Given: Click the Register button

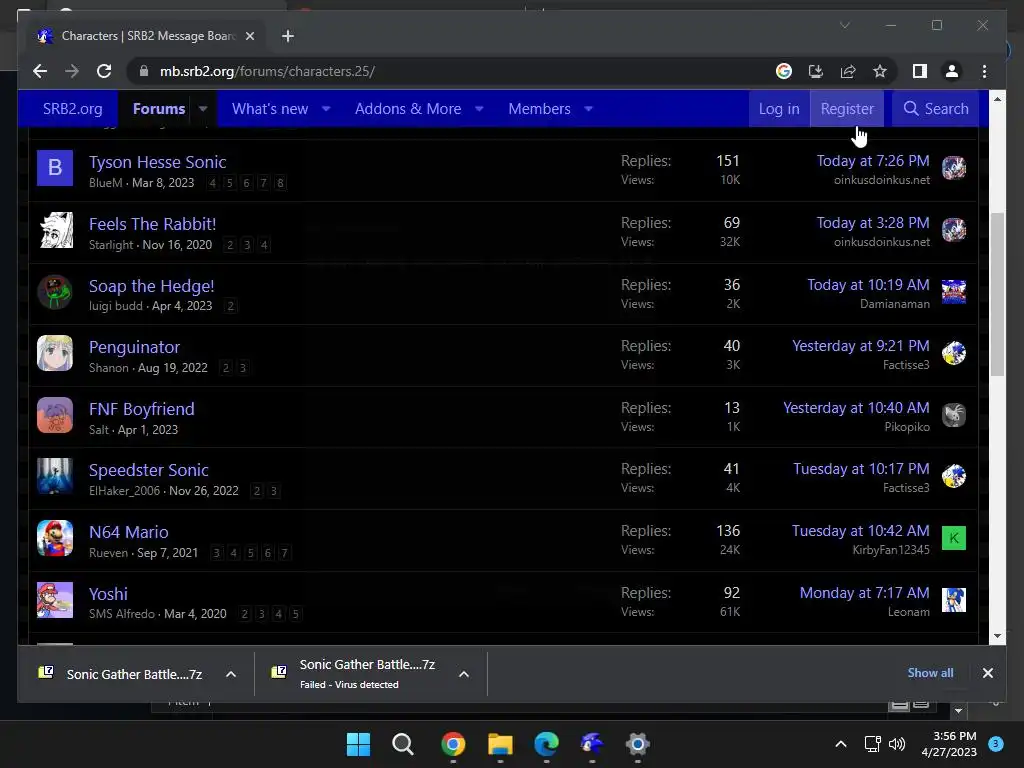Looking at the screenshot, I should [847, 108].
